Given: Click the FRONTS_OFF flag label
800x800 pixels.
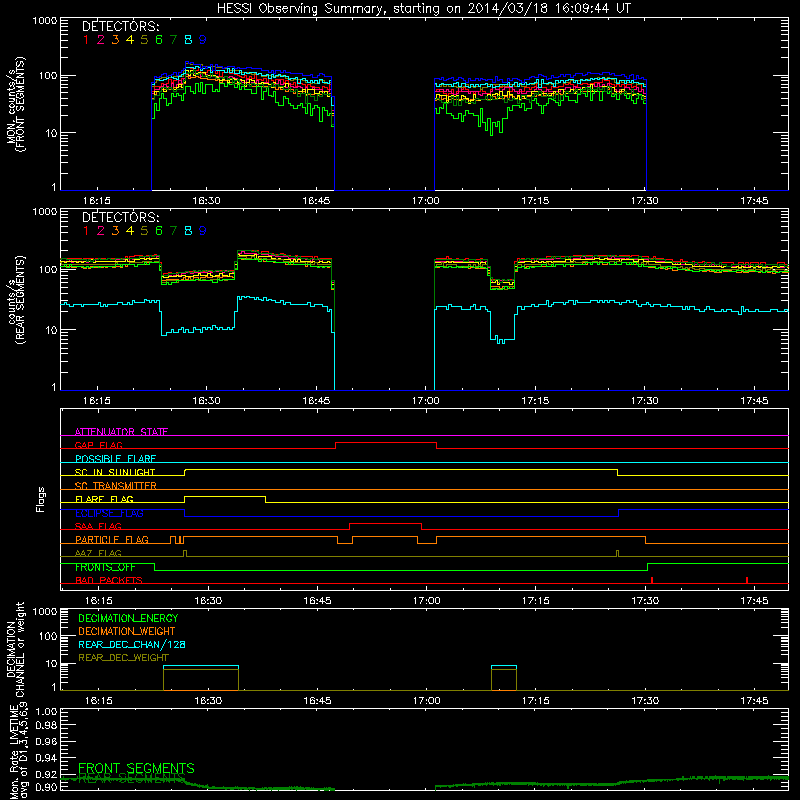Looking at the screenshot, I should point(105,567).
